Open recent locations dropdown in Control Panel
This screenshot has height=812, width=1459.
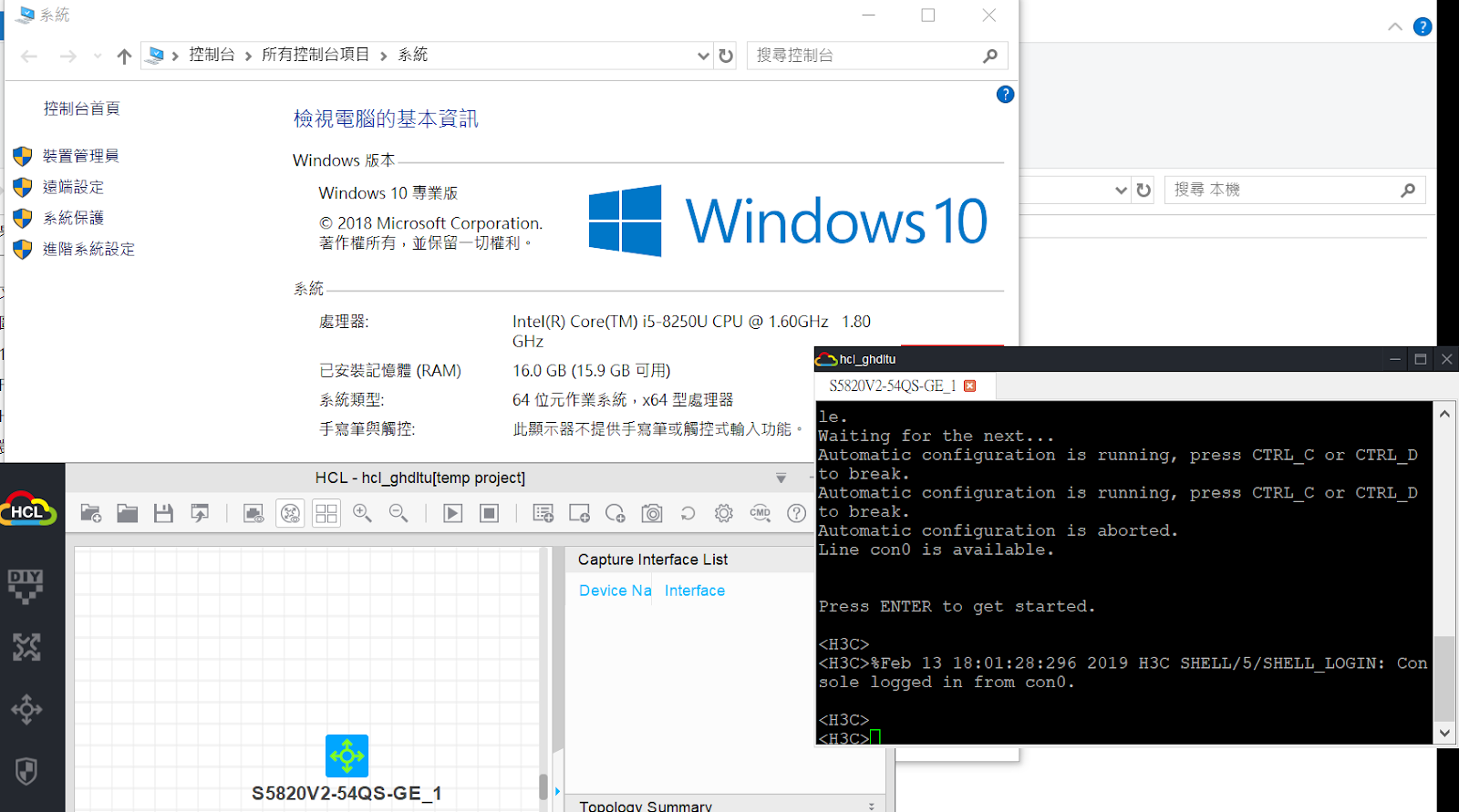pyautogui.click(x=98, y=57)
